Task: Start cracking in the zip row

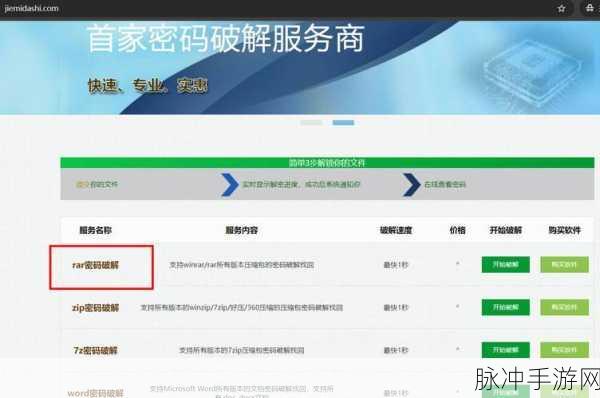Action: pos(505,307)
